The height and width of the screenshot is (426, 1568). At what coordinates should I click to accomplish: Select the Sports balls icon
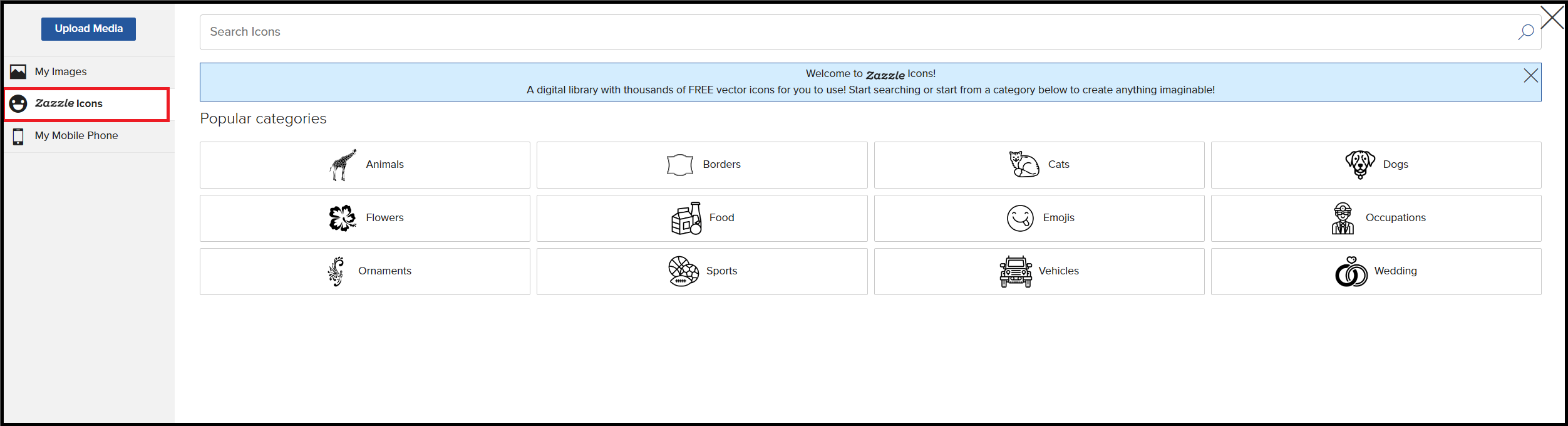click(x=683, y=271)
